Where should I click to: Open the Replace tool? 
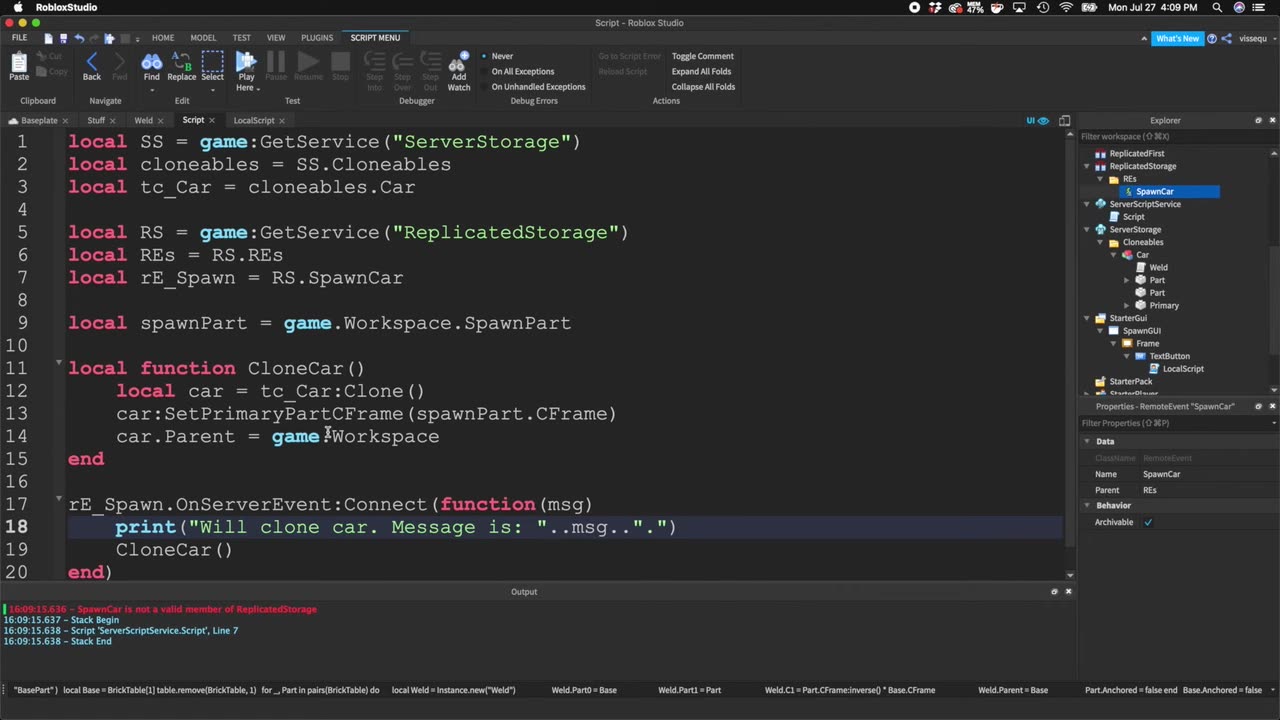[181, 62]
